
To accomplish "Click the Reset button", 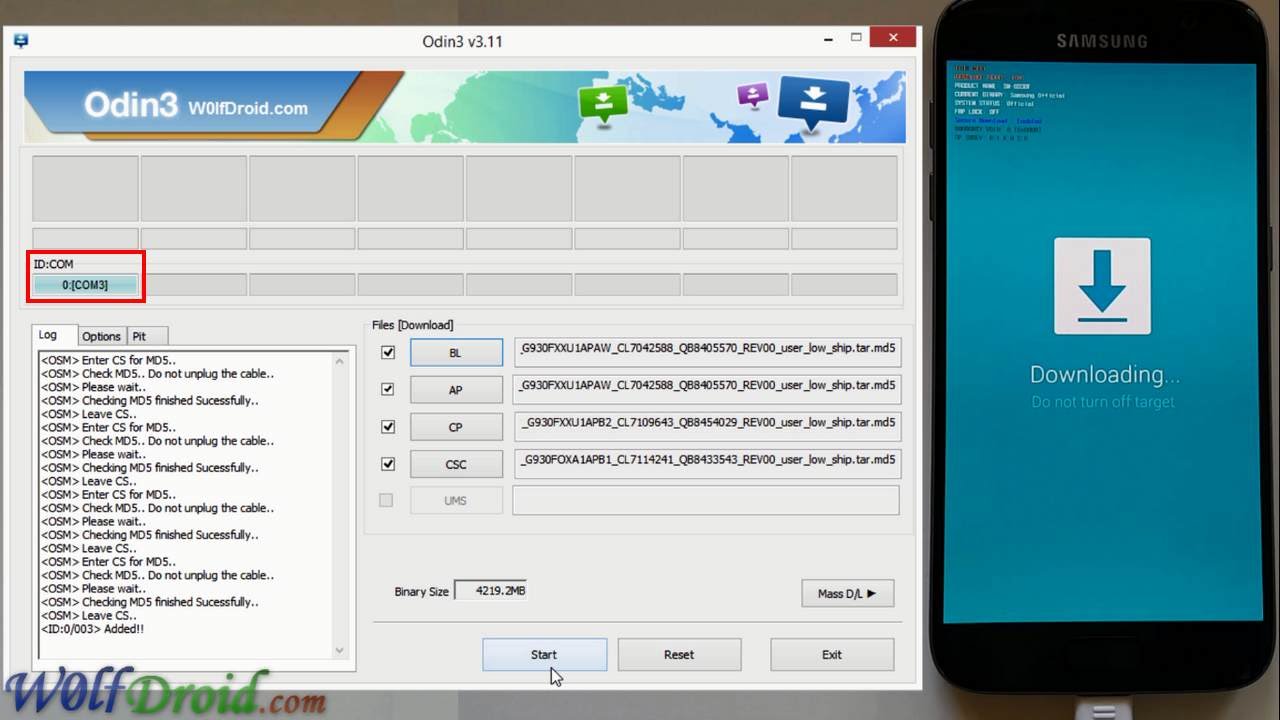I will click(679, 655).
